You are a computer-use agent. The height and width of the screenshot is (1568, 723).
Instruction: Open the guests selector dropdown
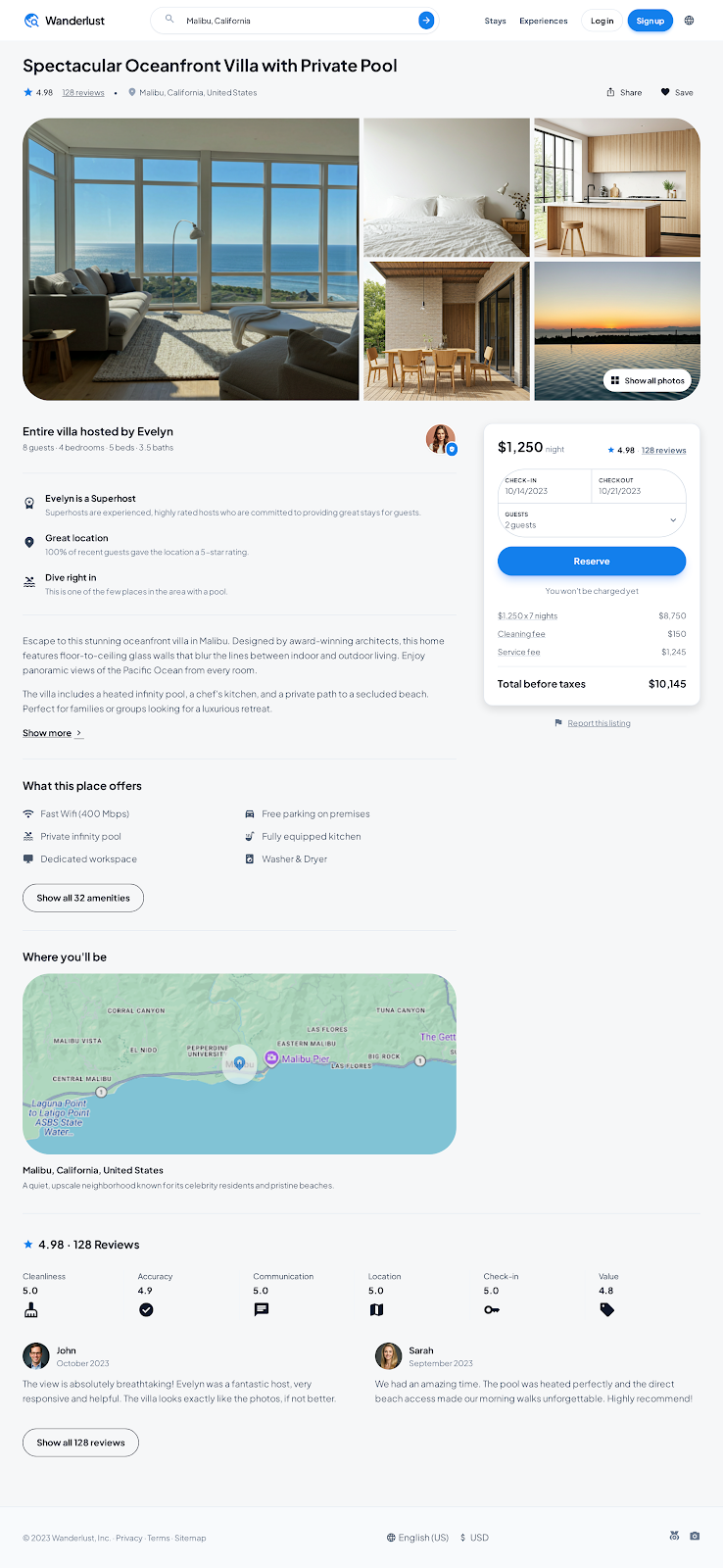[592, 519]
